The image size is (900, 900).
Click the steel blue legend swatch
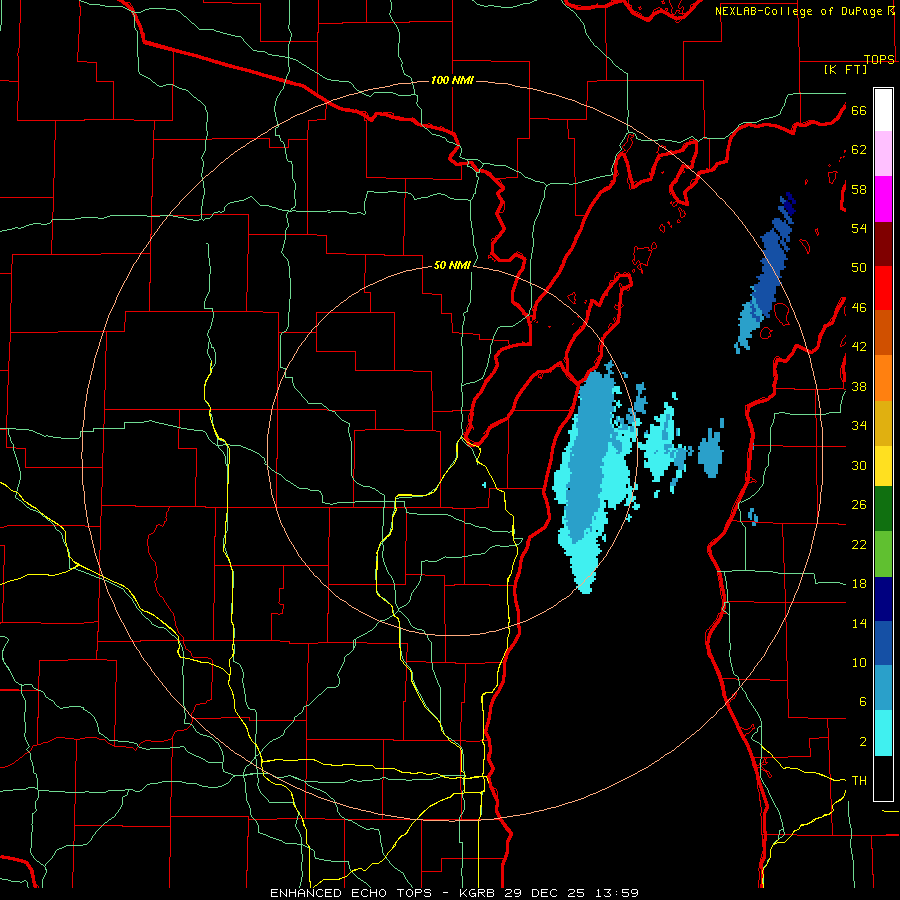click(883, 688)
